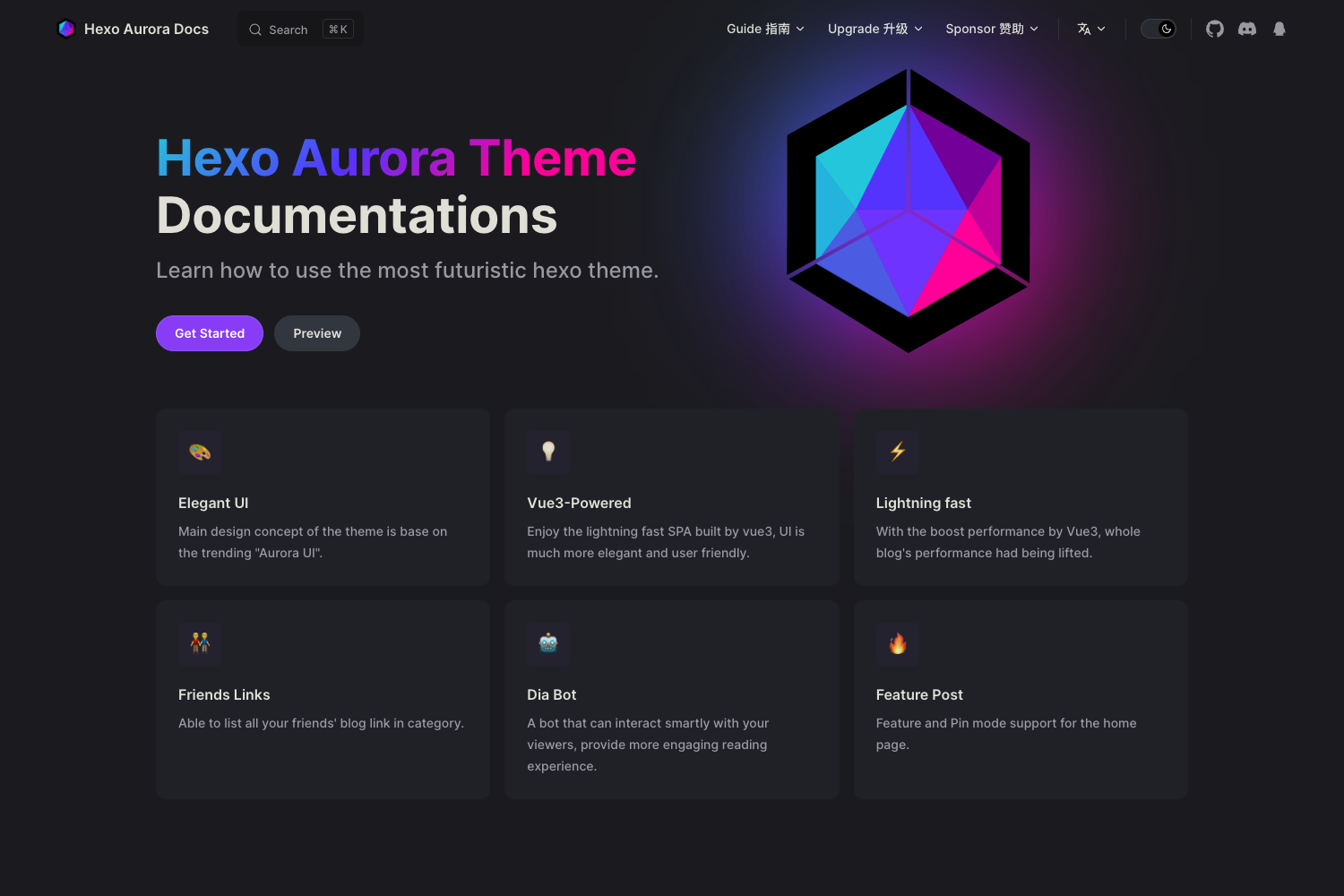1344x896 pixels.
Task: Click the palette icon on Elegant UI card
Action: tap(200, 452)
